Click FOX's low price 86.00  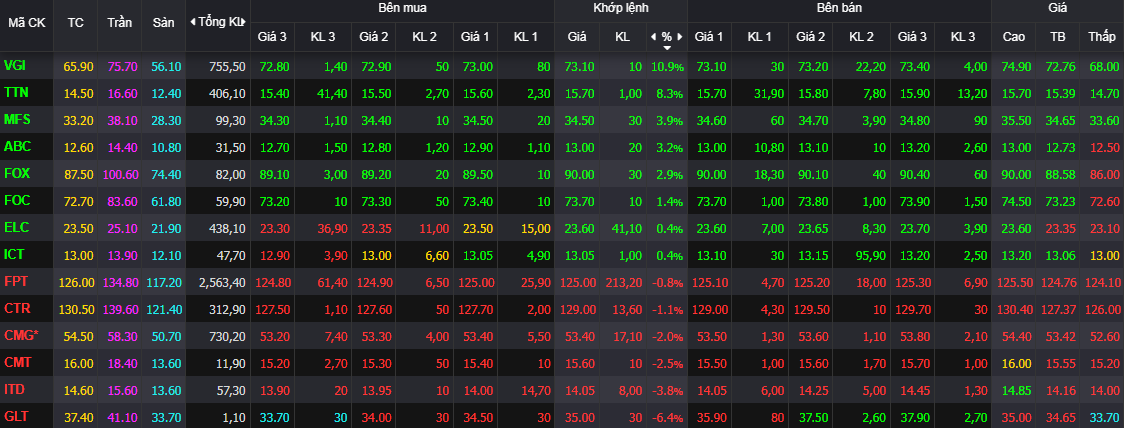coord(1103,174)
